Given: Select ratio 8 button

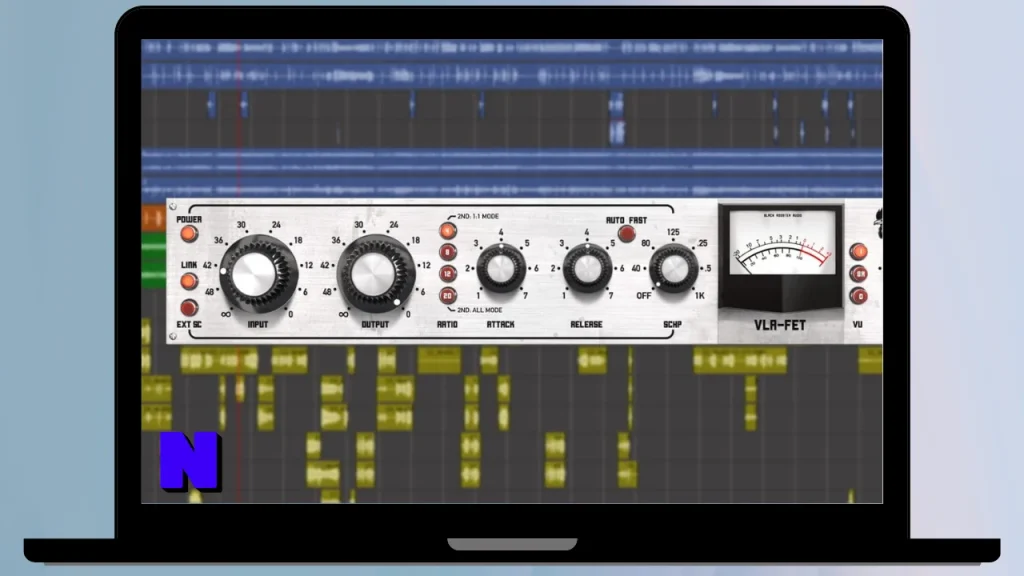Looking at the screenshot, I should 447,252.
